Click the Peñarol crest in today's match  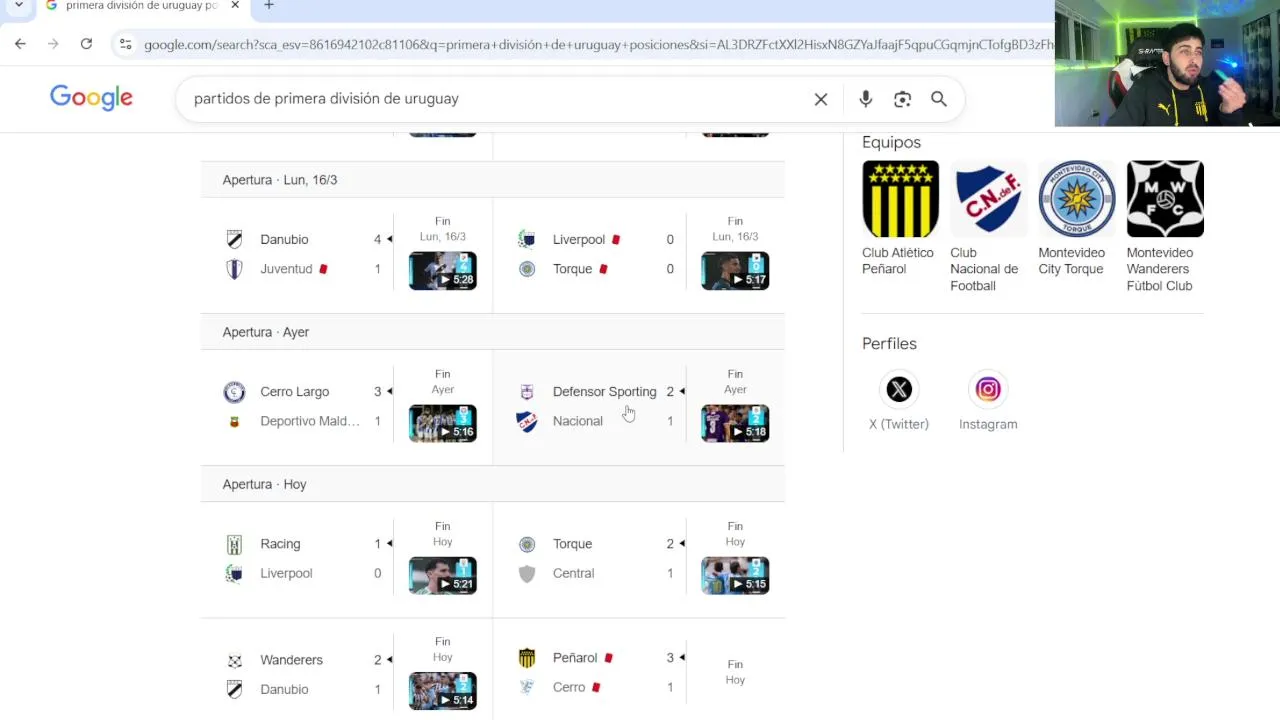(527, 658)
